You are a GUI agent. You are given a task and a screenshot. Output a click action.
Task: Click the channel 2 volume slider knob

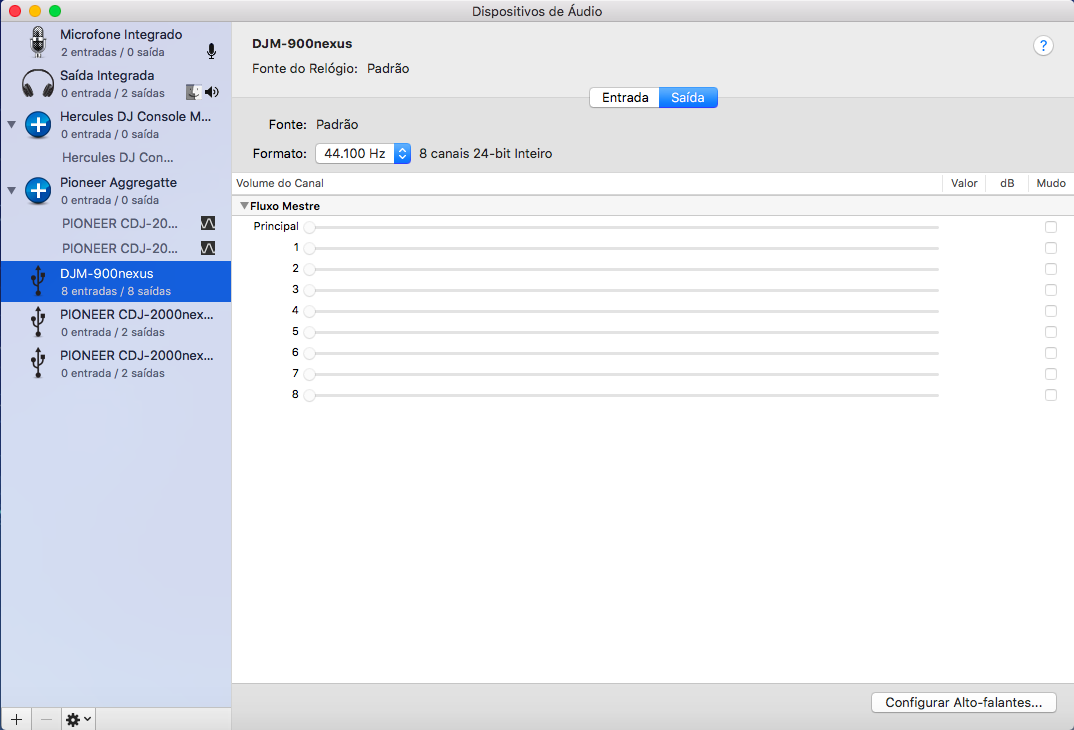pos(310,270)
